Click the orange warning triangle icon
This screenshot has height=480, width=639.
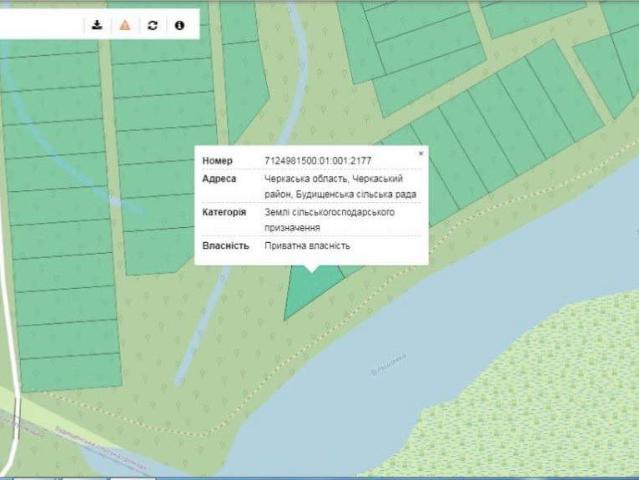(125, 25)
